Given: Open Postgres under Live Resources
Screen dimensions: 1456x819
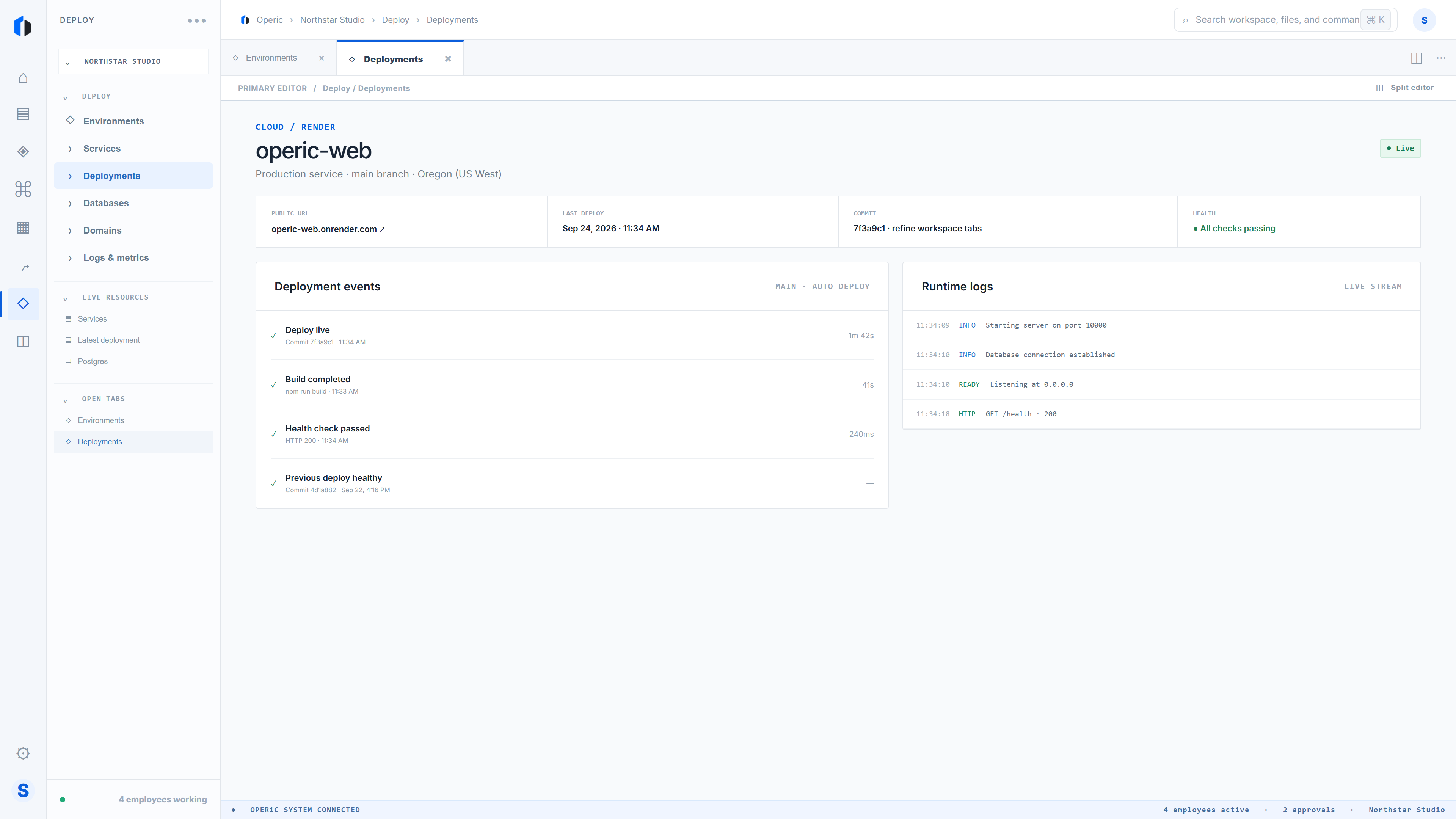Looking at the screenshot, I should click(133, 361).
